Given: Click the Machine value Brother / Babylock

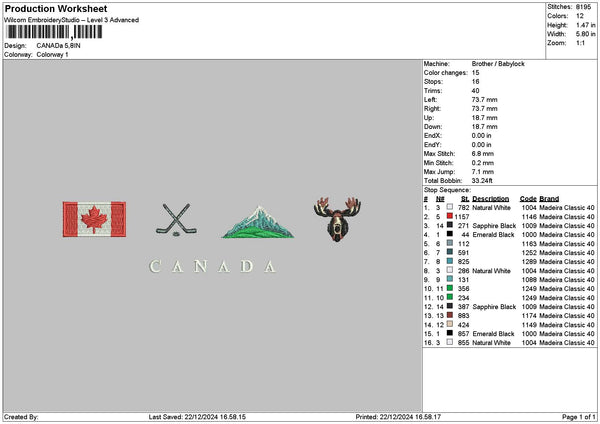Looking at the screenshot, I should pyautogui.click(x=498, y=64).
